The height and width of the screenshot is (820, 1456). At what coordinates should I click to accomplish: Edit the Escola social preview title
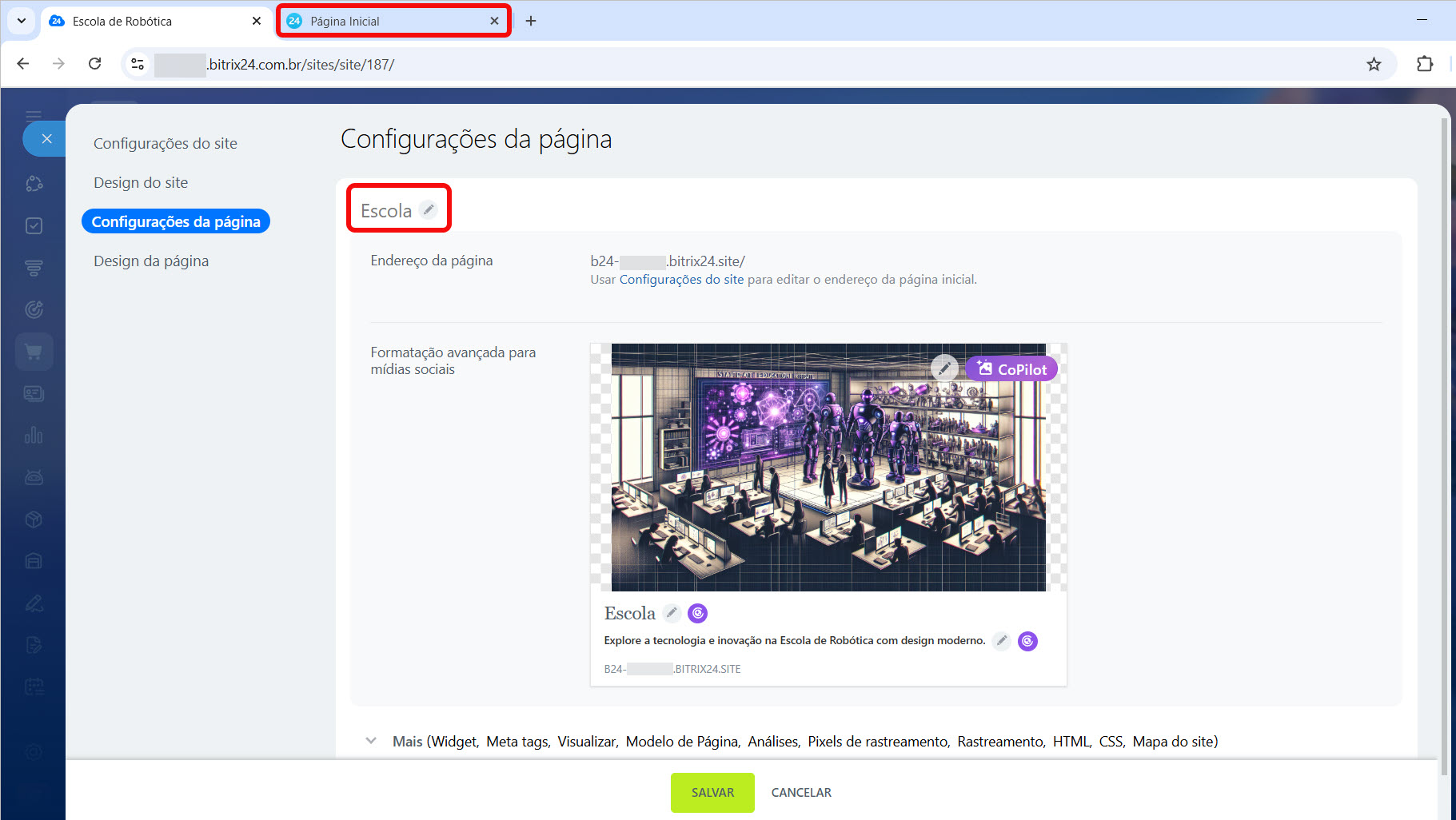(672, 613)
